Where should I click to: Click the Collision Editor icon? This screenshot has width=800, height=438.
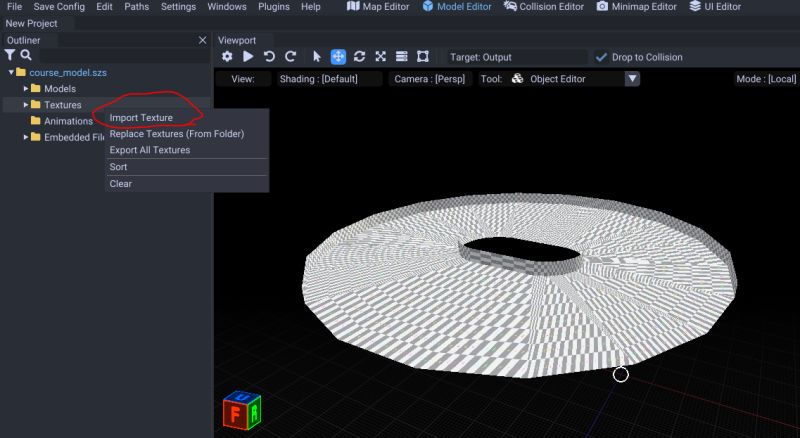(x=510, y=6)
